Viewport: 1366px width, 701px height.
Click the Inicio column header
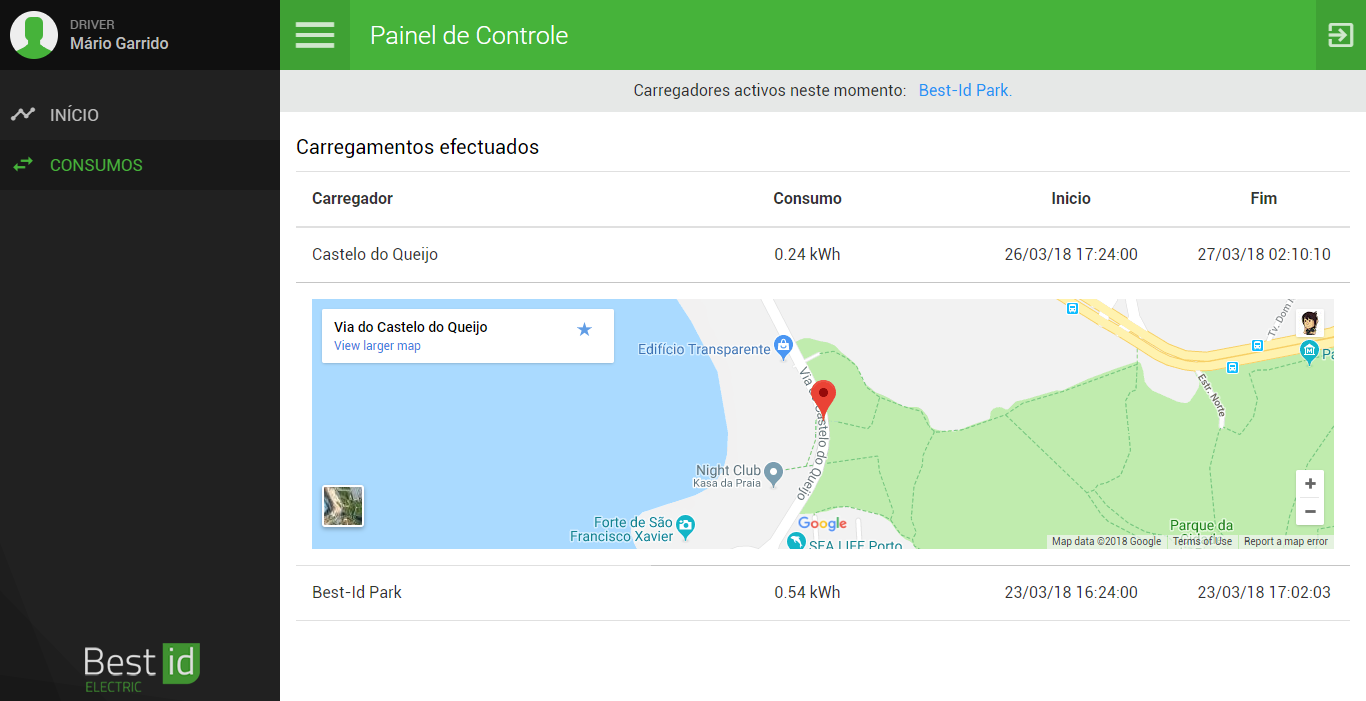[1071, 198]
